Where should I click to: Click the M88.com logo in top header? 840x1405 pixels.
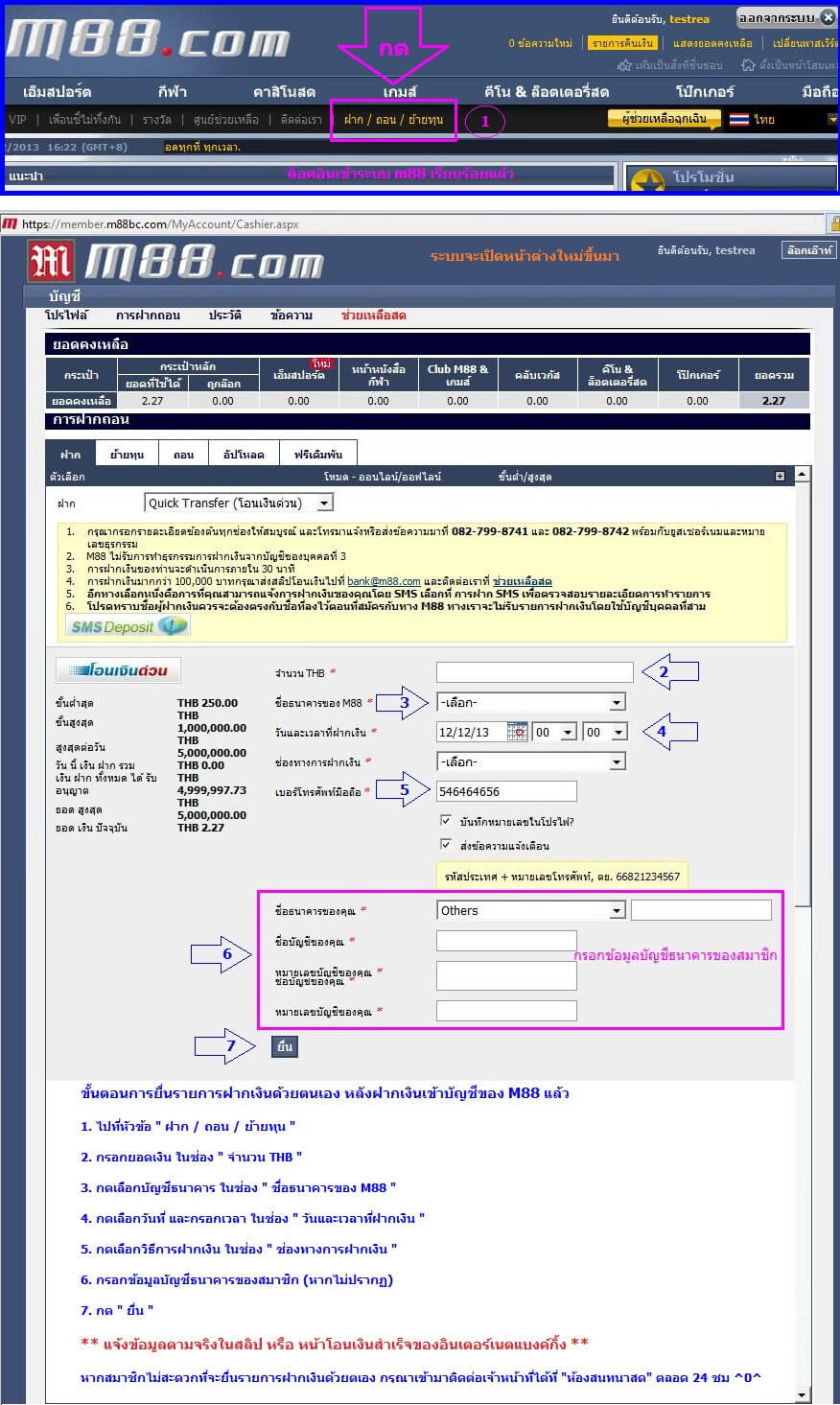[149, 40]
